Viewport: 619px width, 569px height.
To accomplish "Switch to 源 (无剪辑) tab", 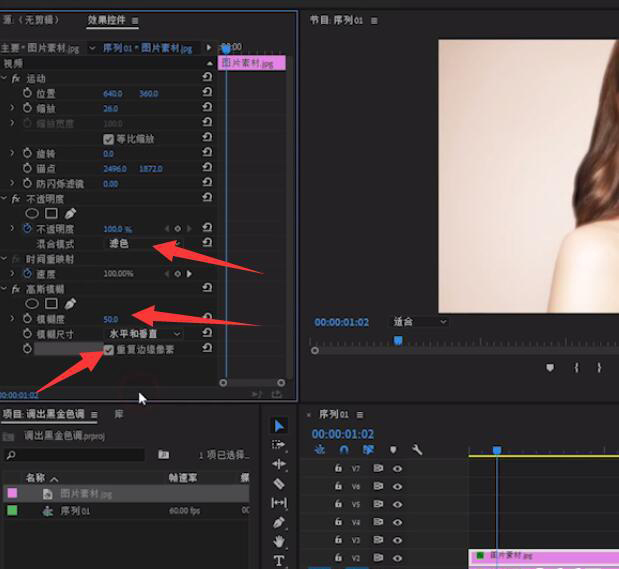I will tap(30, 19).
